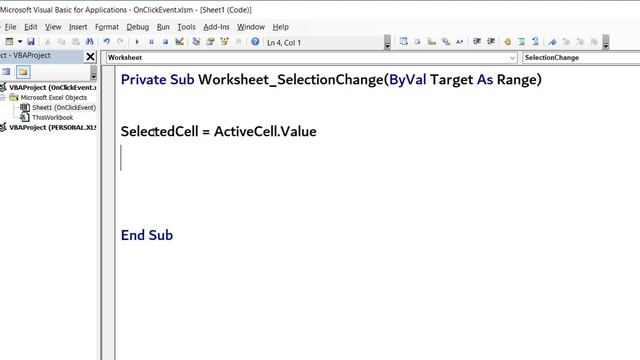Open the Debug menu
The width and height of the screenshot is (640, 360).
pos(138,27)
